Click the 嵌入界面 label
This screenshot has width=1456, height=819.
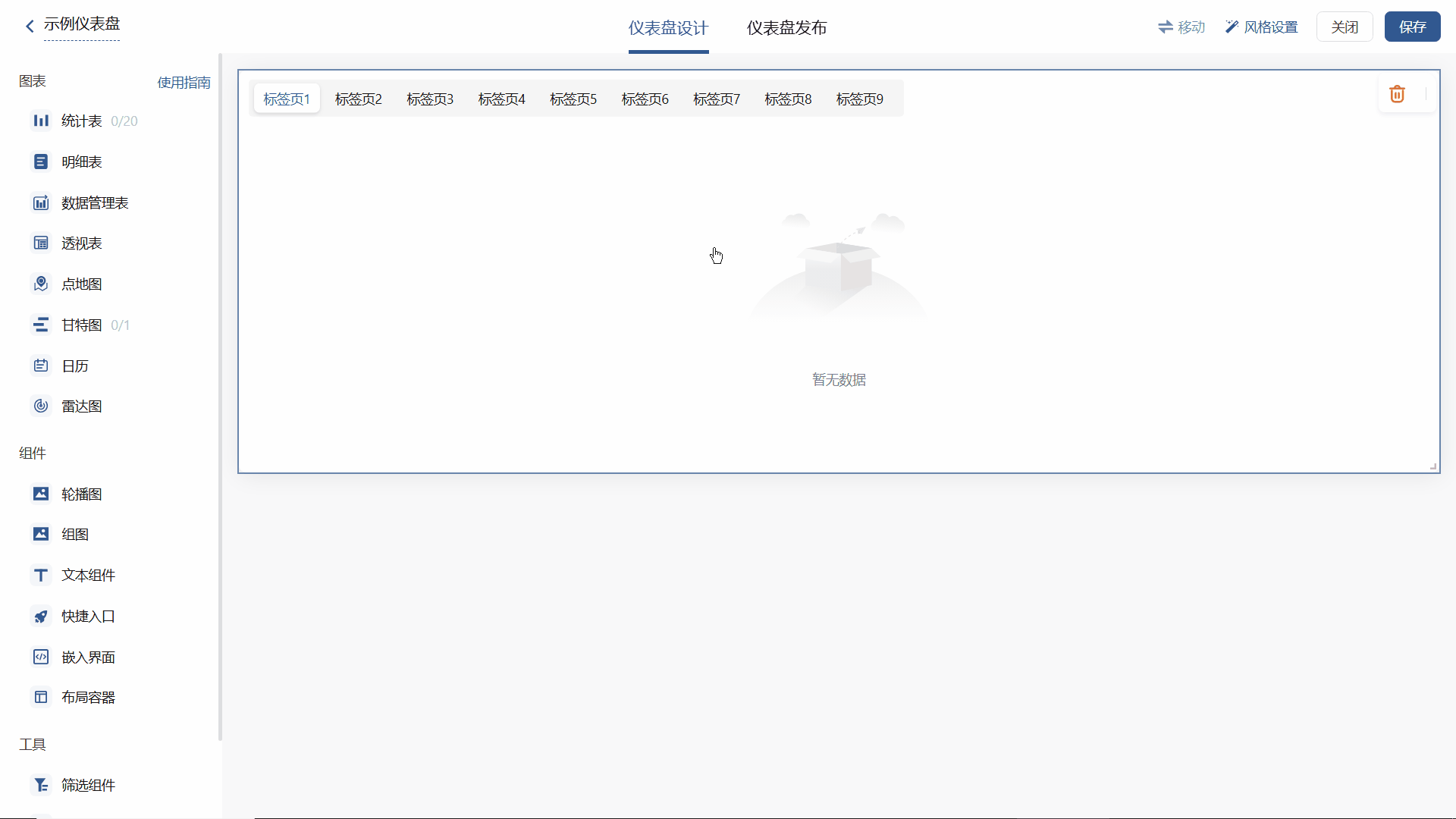(x=89, y=657)
